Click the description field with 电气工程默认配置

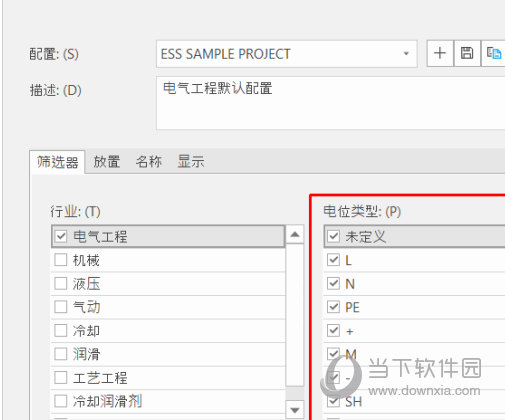point(331,103)
